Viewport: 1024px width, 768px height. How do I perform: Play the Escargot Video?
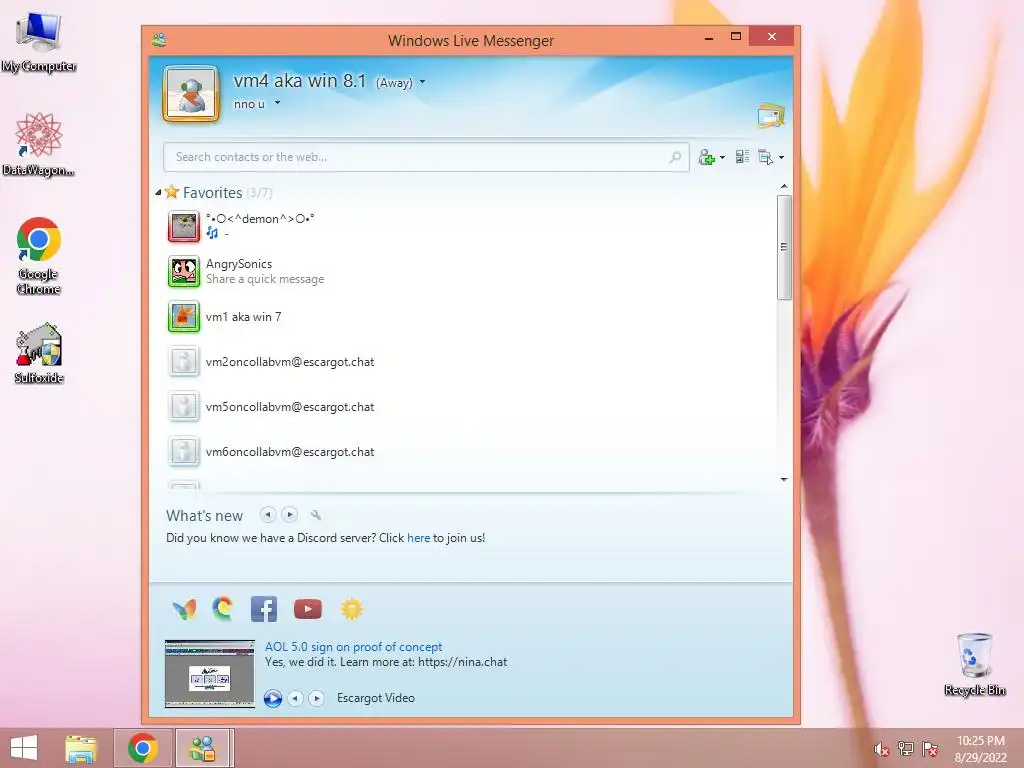(273, 698)
